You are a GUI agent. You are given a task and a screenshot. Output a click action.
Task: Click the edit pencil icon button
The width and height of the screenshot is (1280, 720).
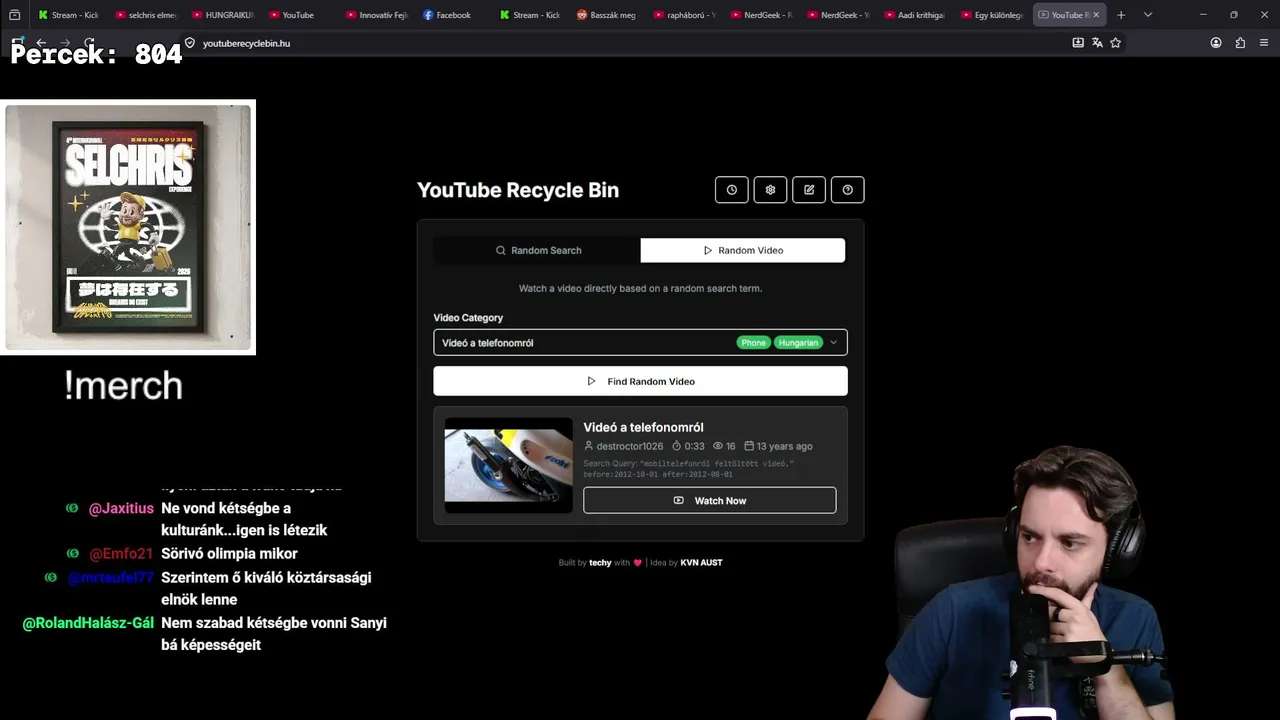[809, 190]
